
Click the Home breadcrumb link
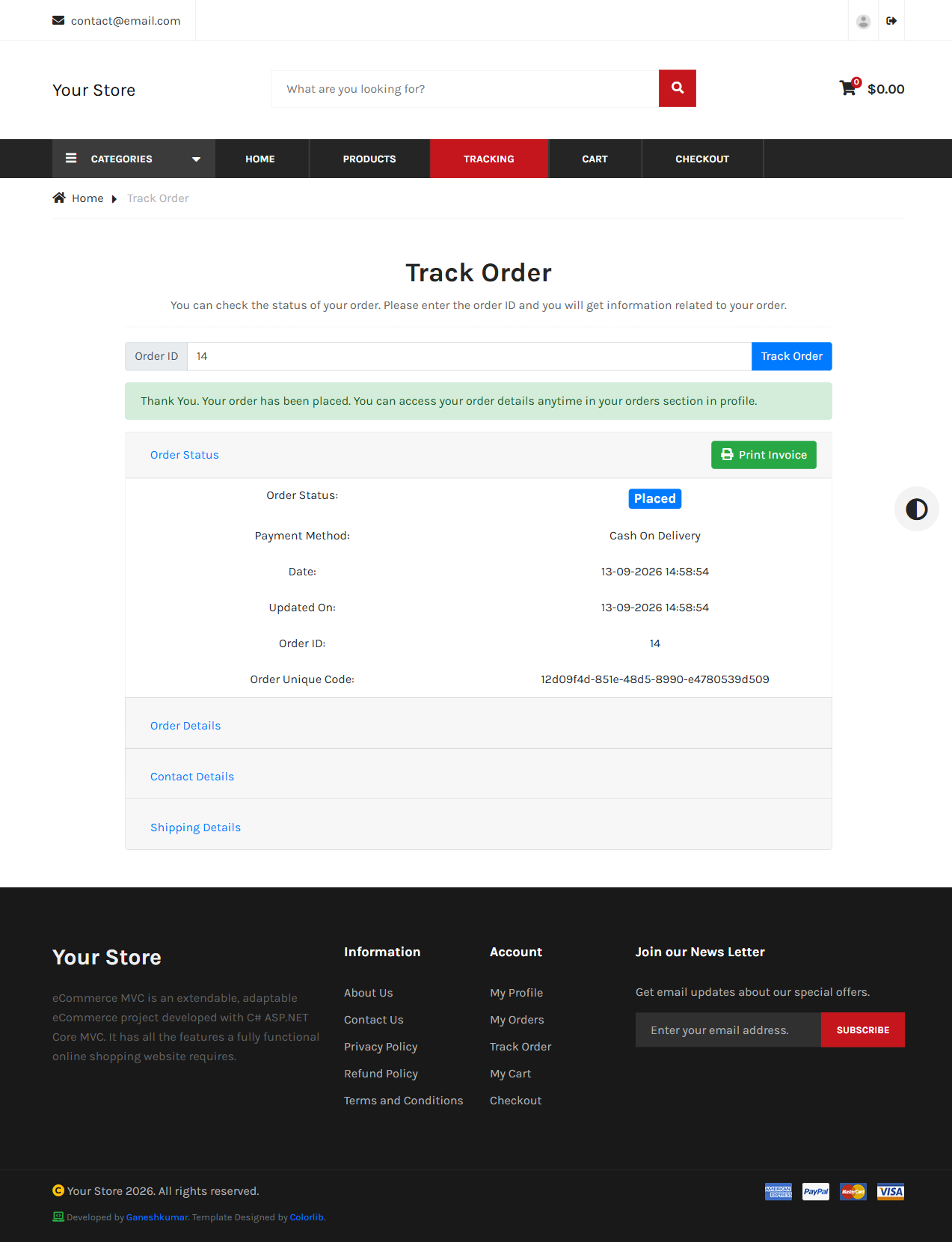tap(87, 198)
